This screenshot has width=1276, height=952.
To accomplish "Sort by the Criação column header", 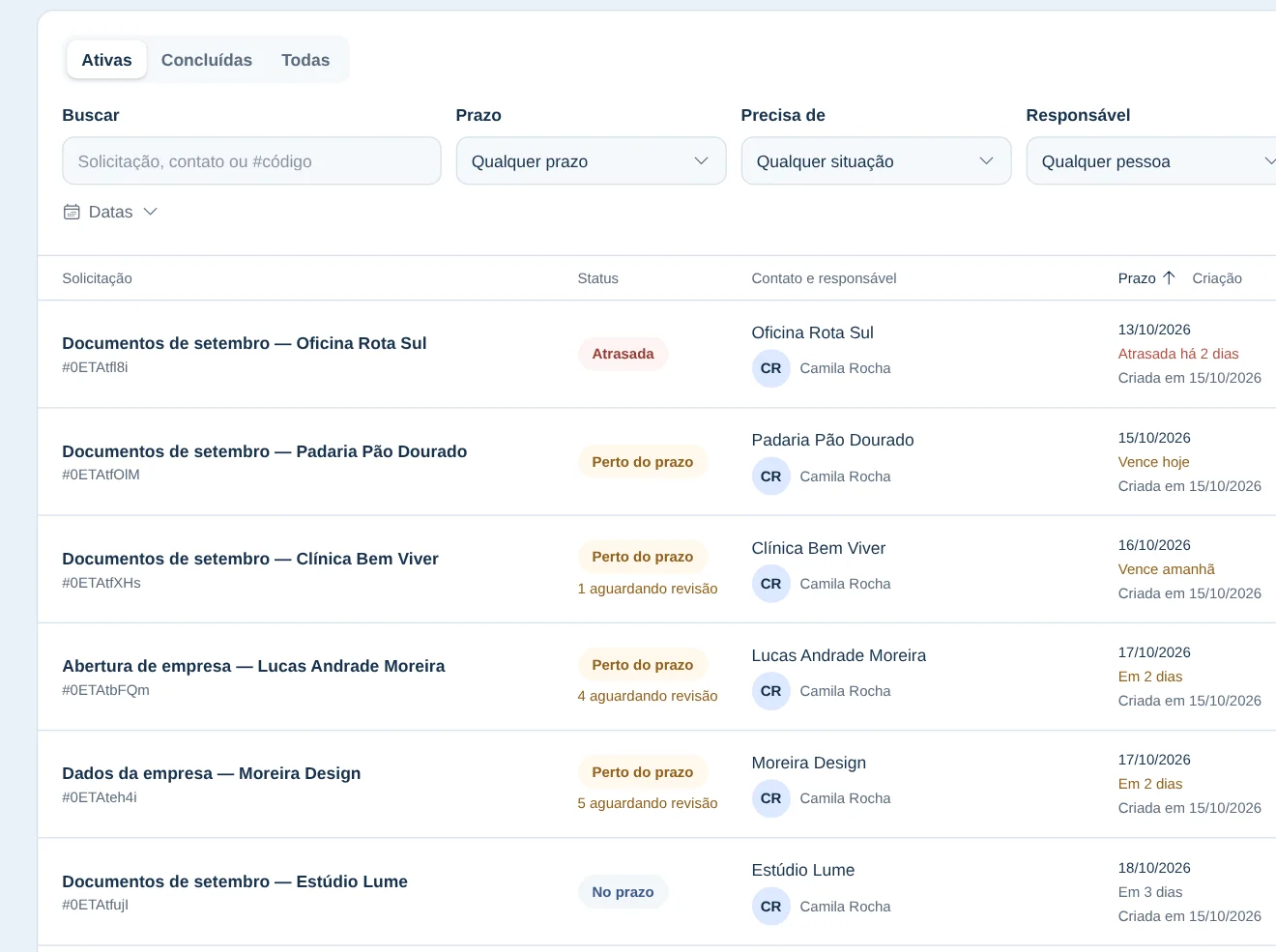I will pyautogui.click(x=1217, y=278).
